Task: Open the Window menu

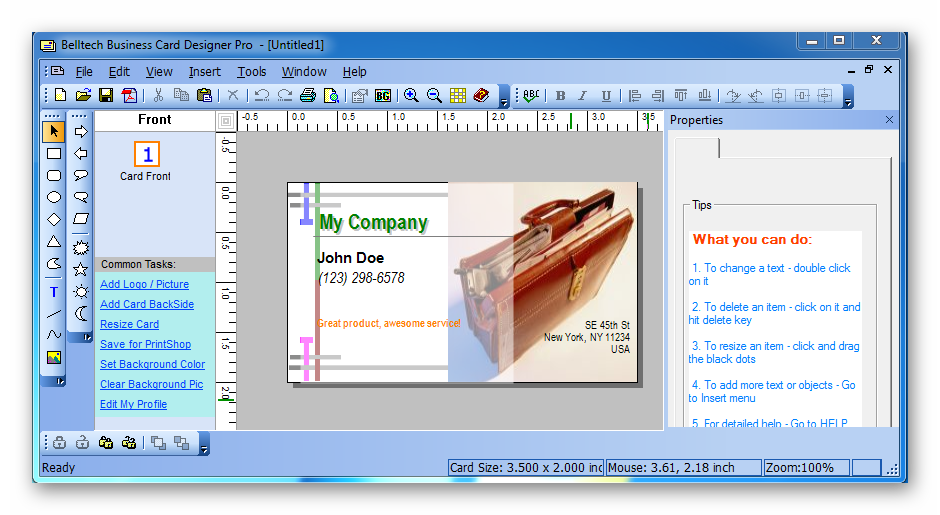Action: (x=304, y=72)
